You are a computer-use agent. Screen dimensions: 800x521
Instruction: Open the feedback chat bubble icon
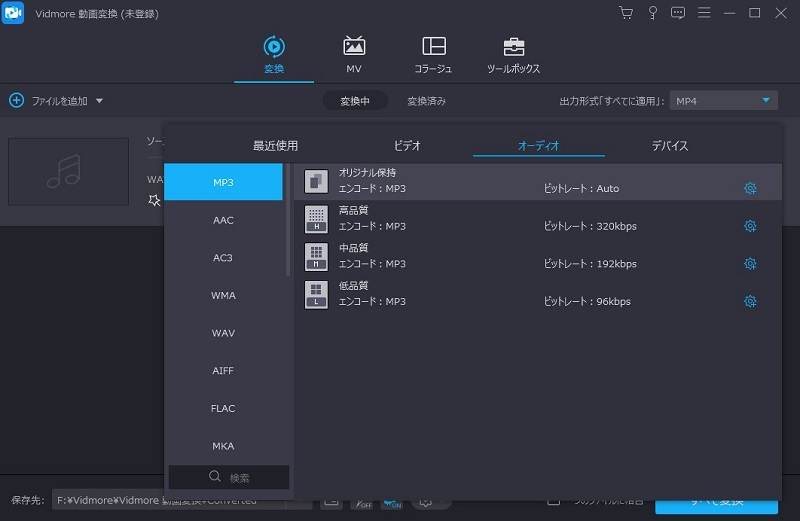[679, 13]
